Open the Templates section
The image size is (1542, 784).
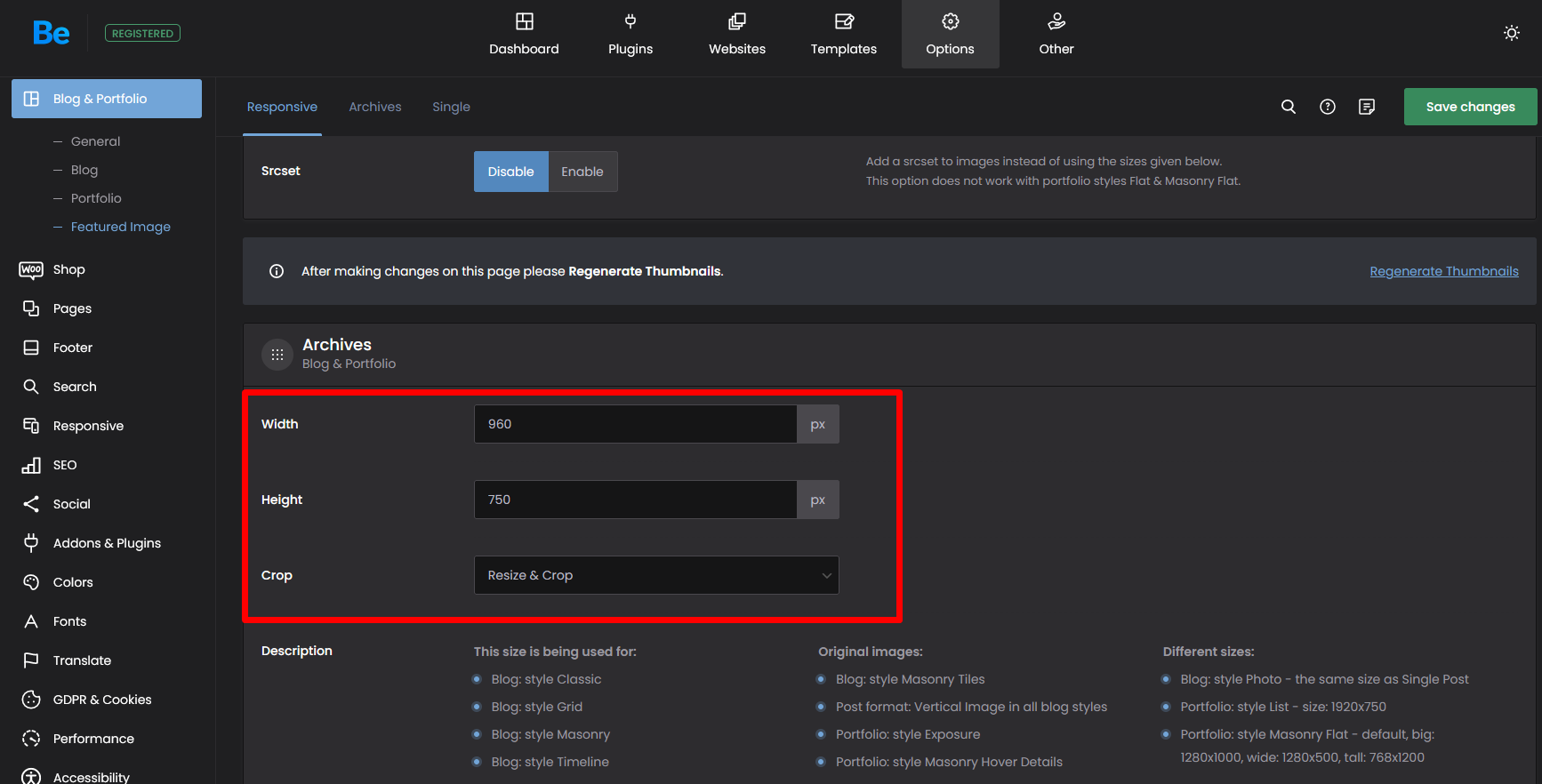[x=844, y=35]
